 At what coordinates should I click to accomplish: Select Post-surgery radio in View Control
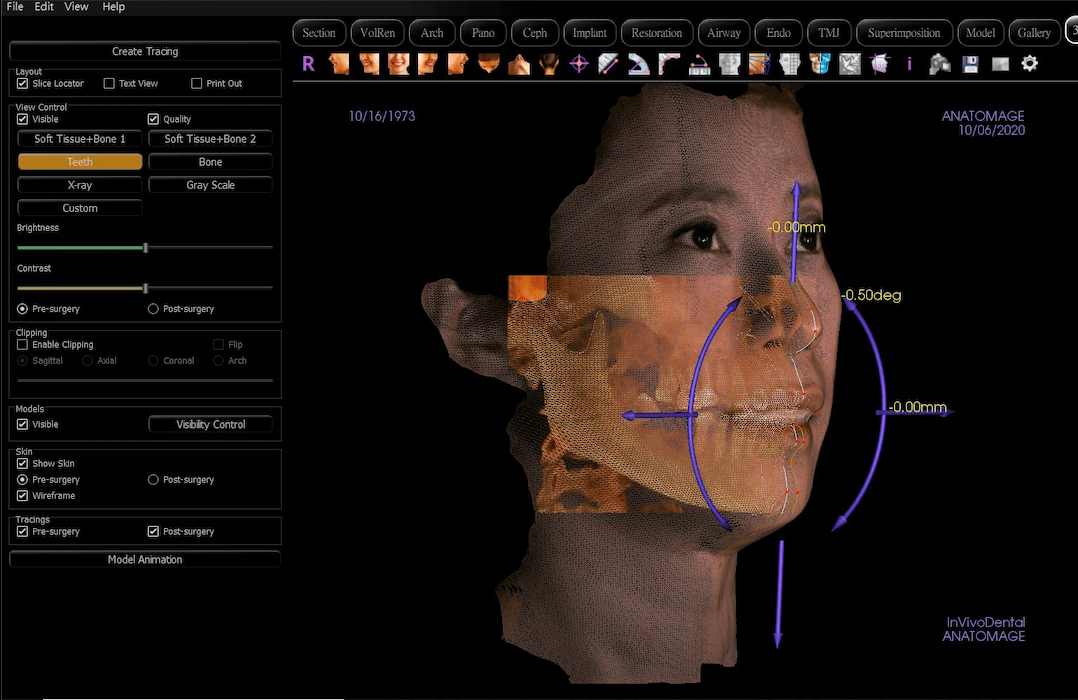(x=153, y=309)
